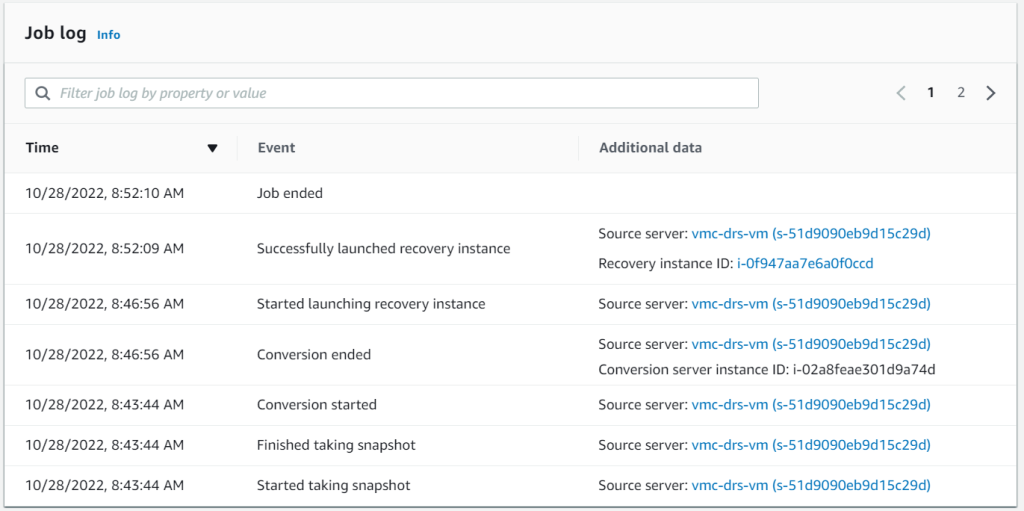Click the Job ended event text
This screenshot has width=1024, height=511.
[x=290, y=193]
